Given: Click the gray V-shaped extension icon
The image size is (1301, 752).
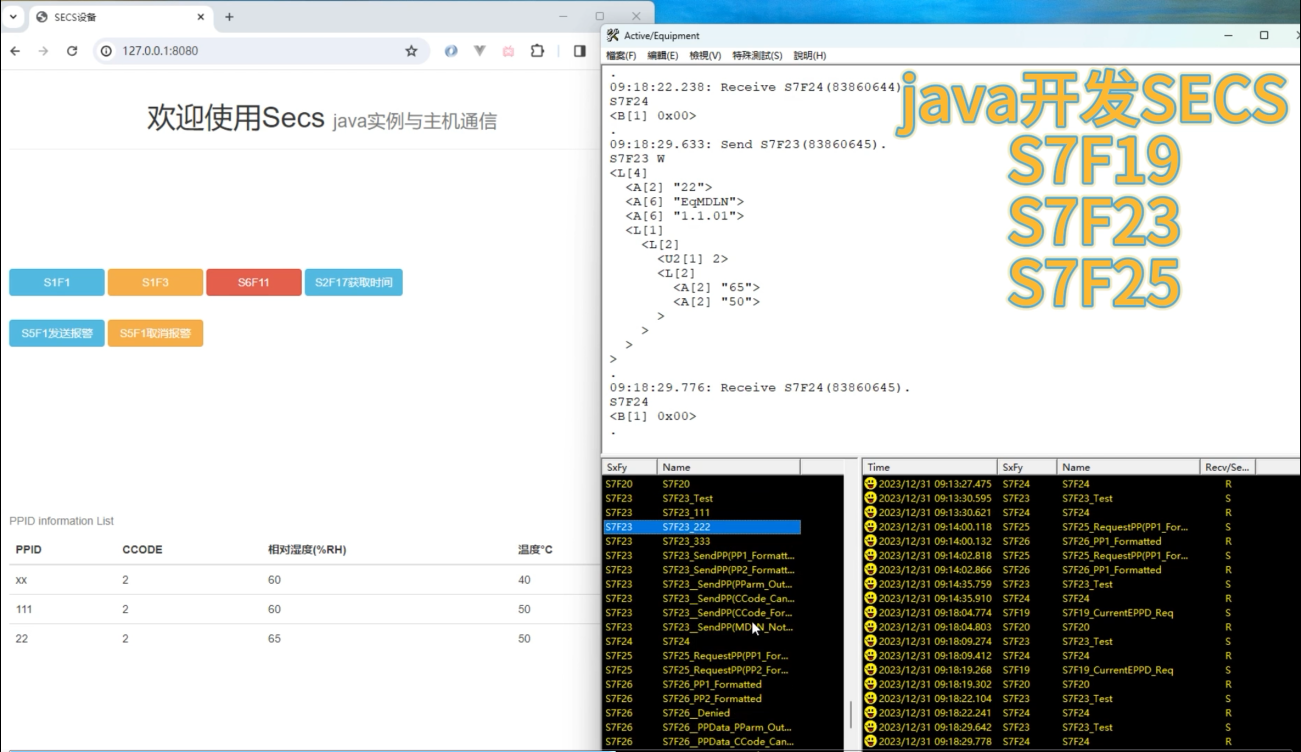Looking at the screenshot, I should 479,50.
